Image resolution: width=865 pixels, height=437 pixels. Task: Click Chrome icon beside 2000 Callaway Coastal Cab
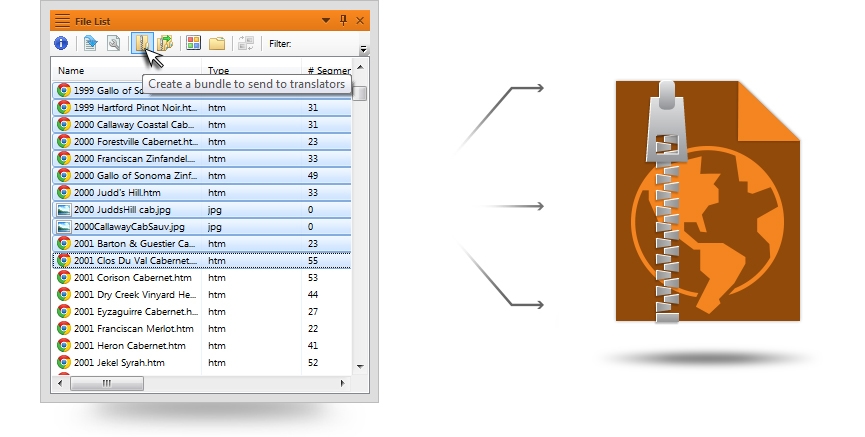coord(64,124)
